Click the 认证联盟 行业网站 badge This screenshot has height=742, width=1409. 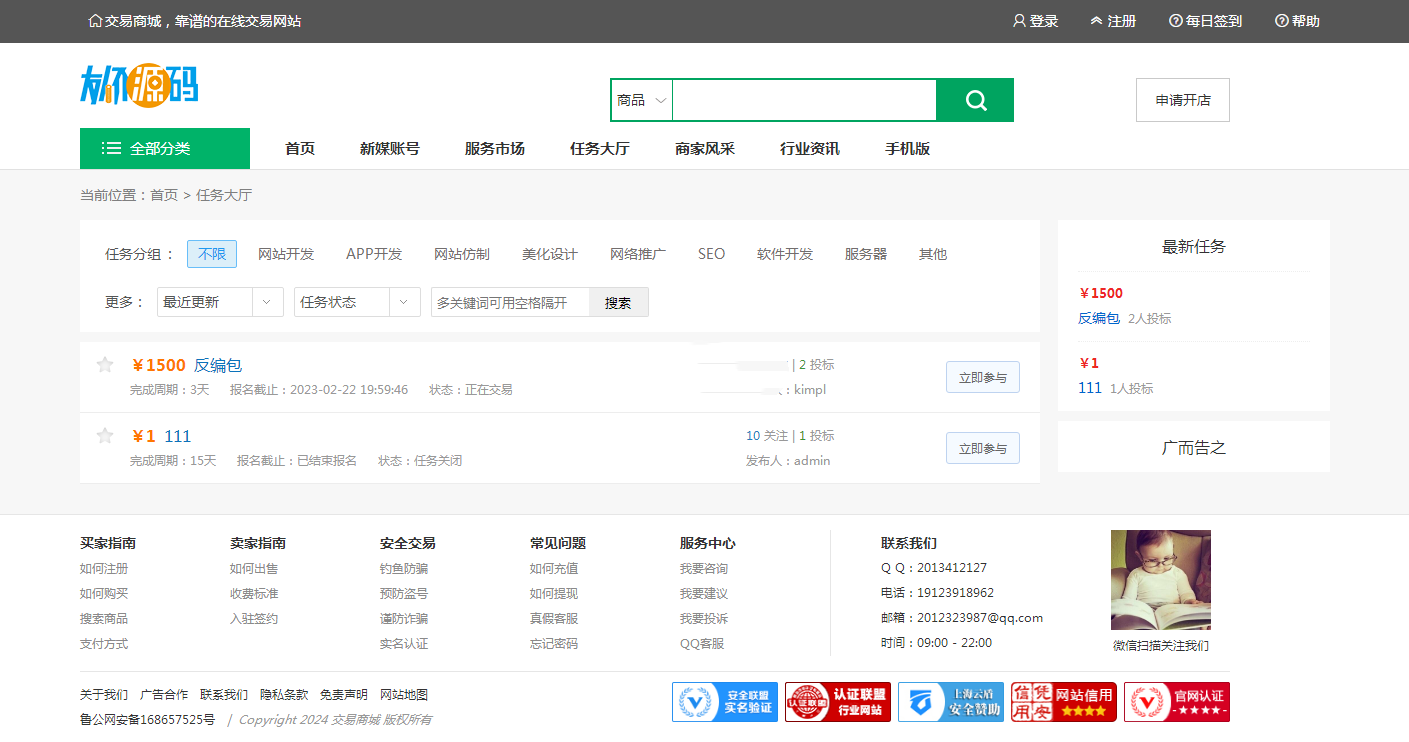pos(838,702)
